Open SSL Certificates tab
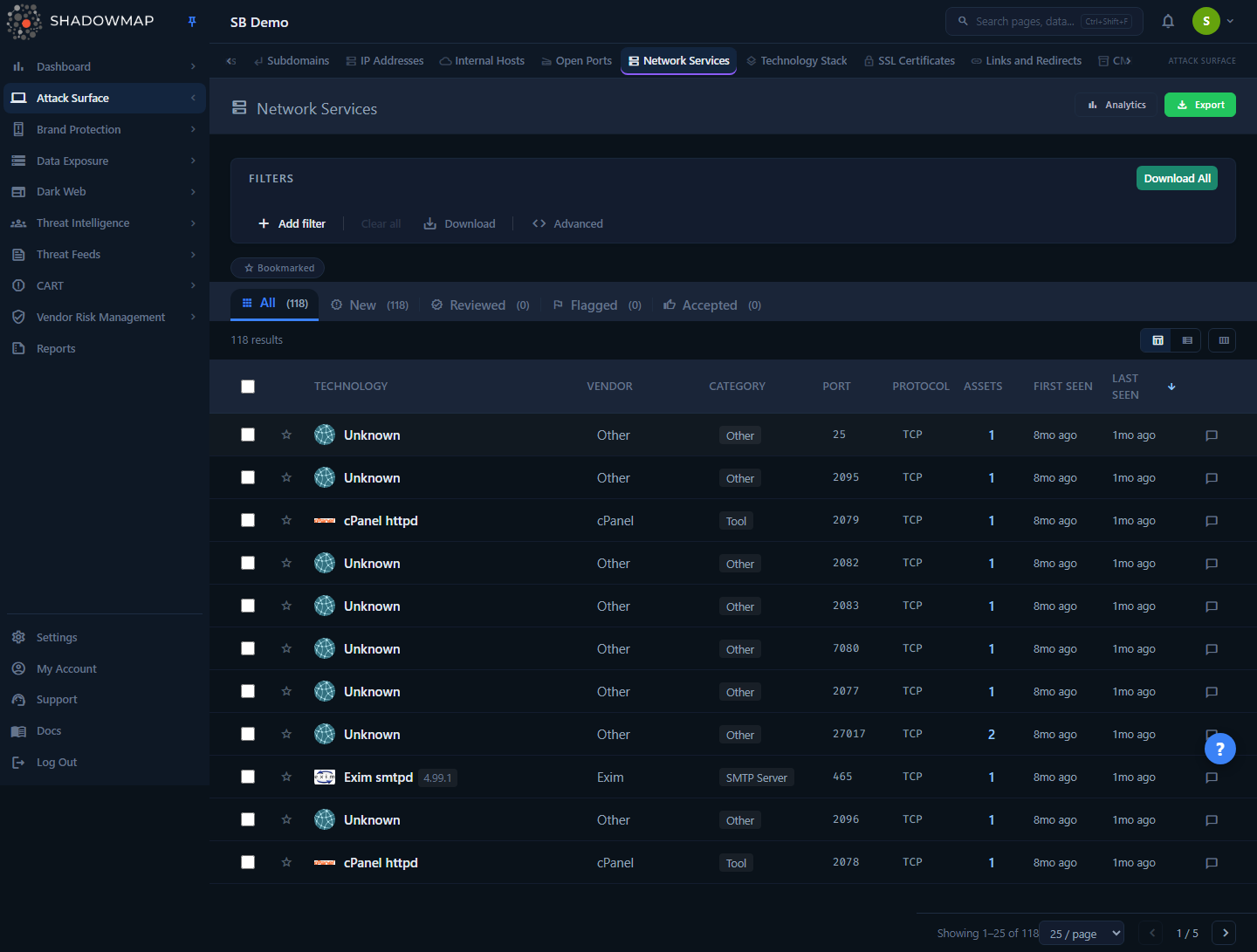The width and height of the screenshot is (1257, 952). 909,61
